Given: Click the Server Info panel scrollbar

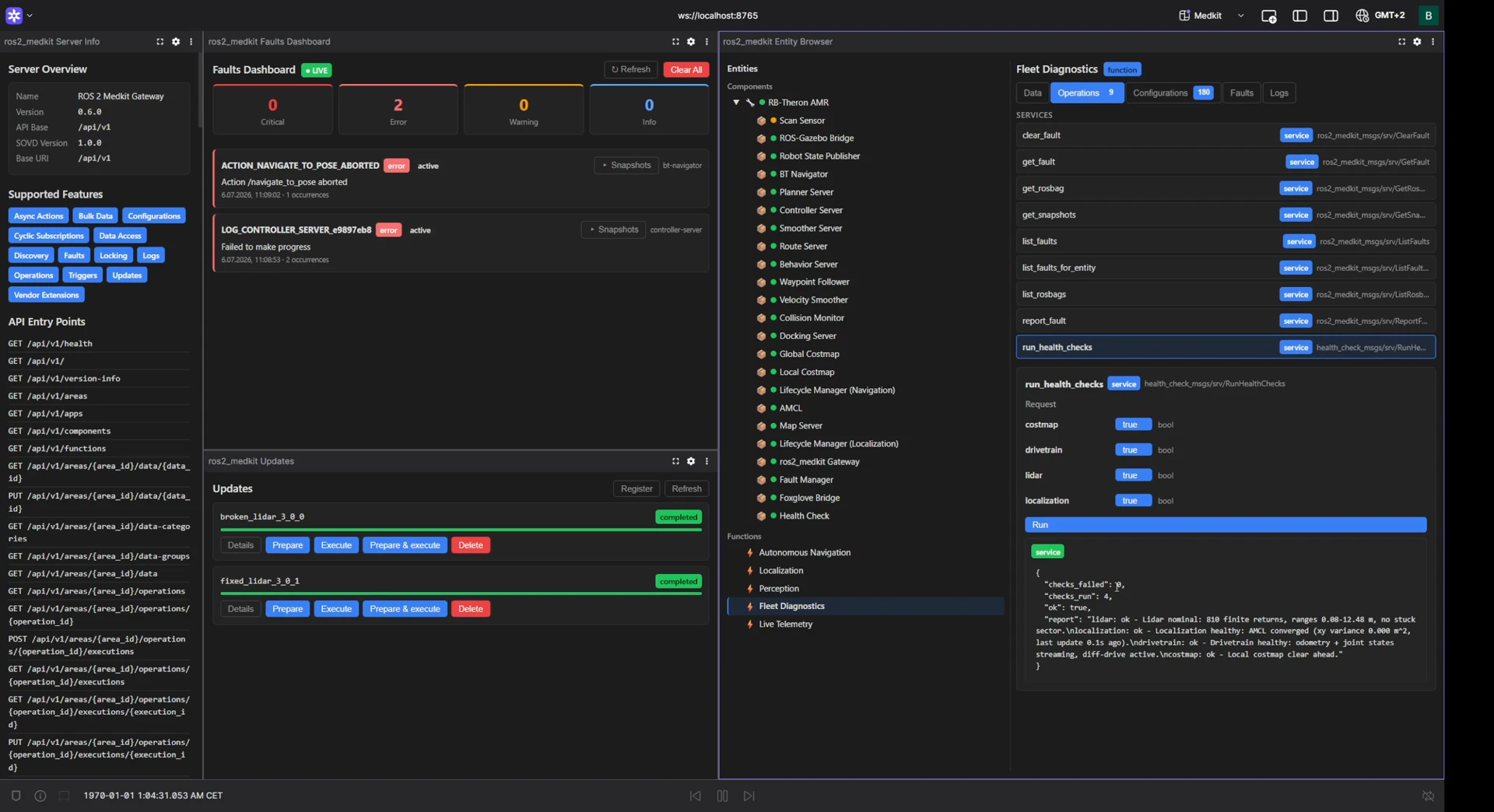Looking at the screenshot, I should pos(200,92).
